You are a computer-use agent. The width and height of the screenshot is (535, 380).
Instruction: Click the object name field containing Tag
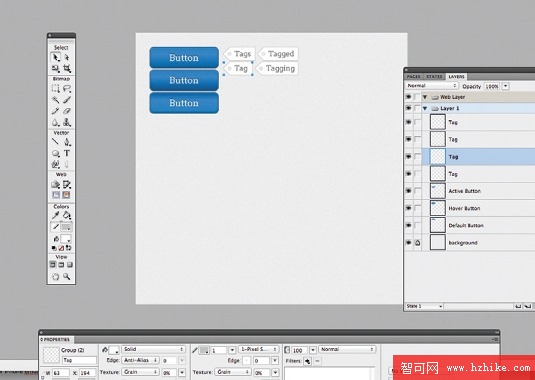(x=79, y=360)
